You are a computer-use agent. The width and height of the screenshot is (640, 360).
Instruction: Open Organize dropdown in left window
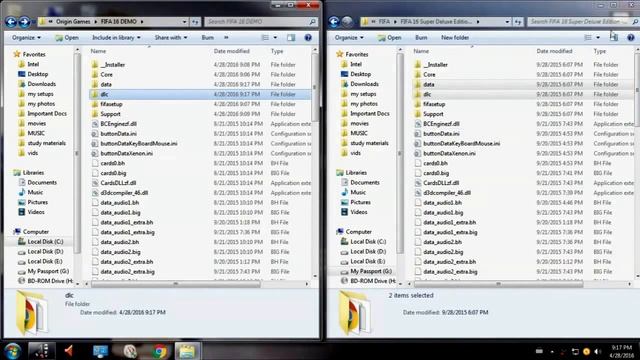pos(27,38)
